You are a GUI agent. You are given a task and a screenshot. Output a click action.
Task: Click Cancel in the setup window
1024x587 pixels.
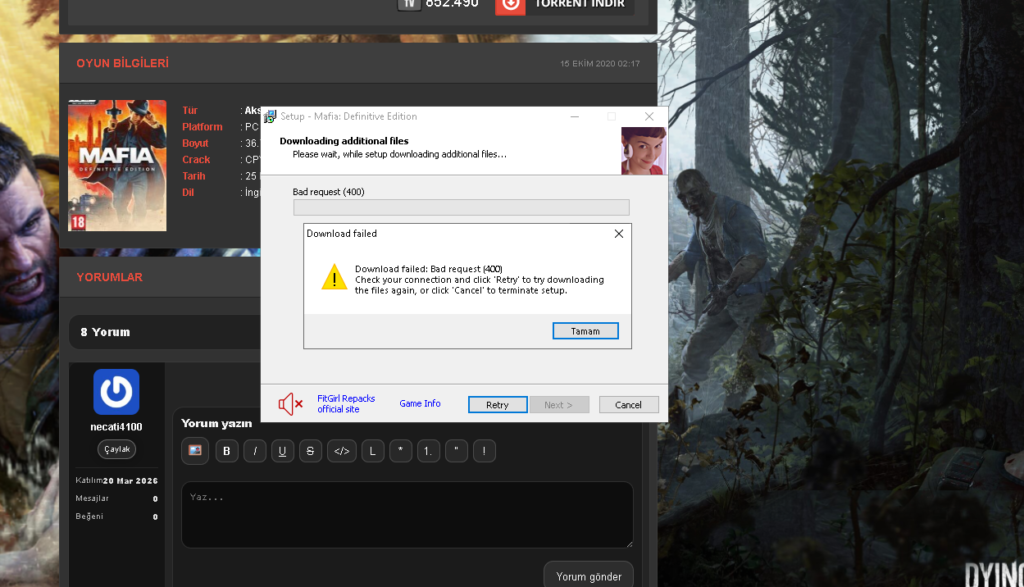tap(628, 405)
